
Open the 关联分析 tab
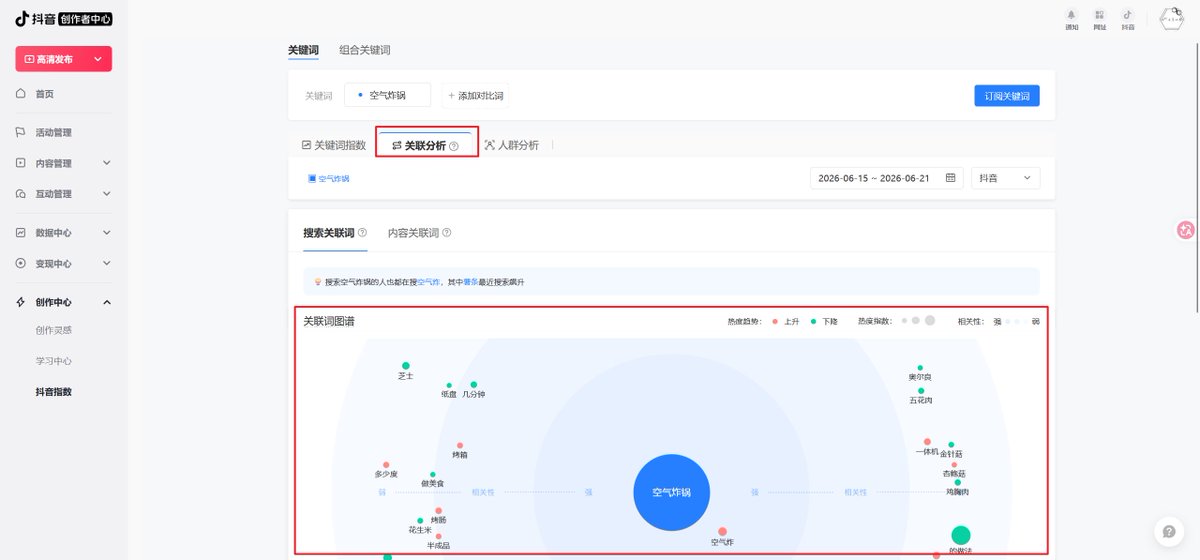pyautogui.click(x=426, y=145)
